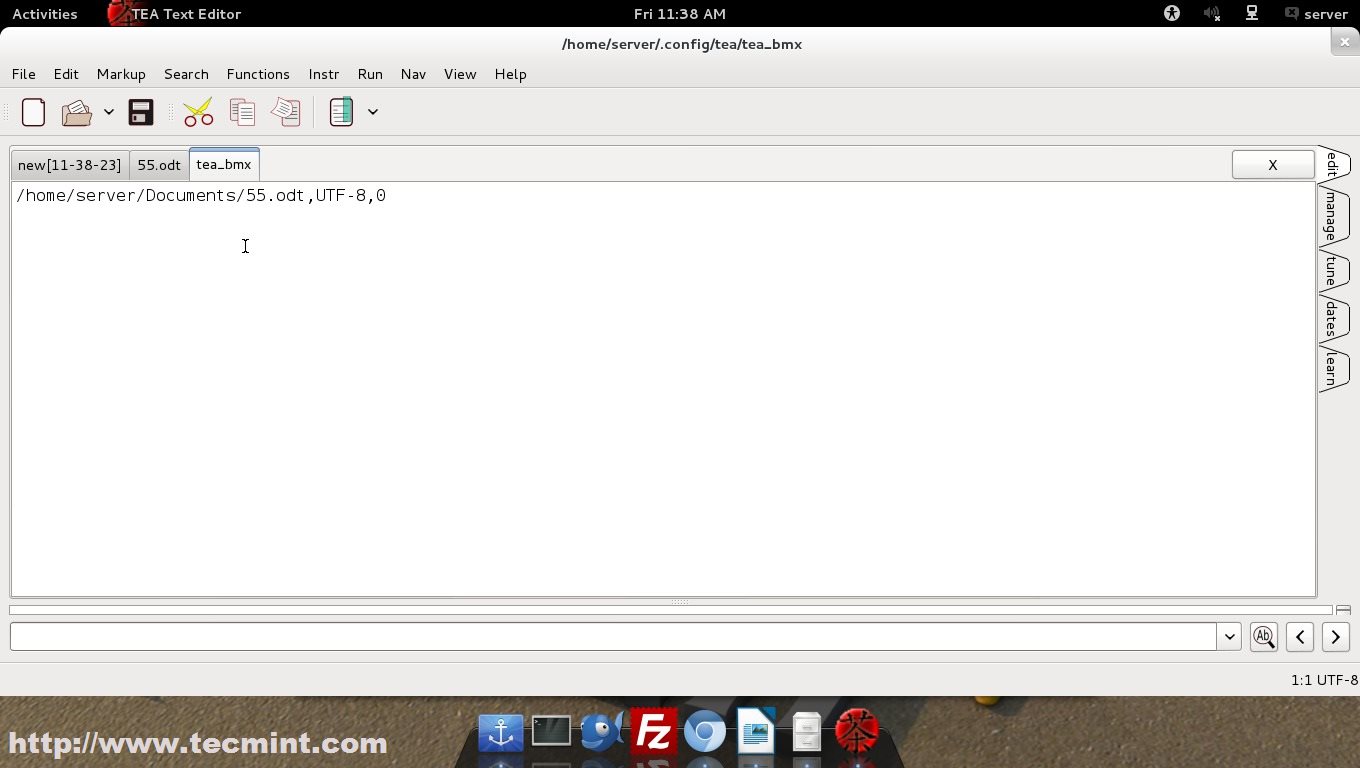
Task: Expand the search history dropdown
Action: click(1229, 636)
